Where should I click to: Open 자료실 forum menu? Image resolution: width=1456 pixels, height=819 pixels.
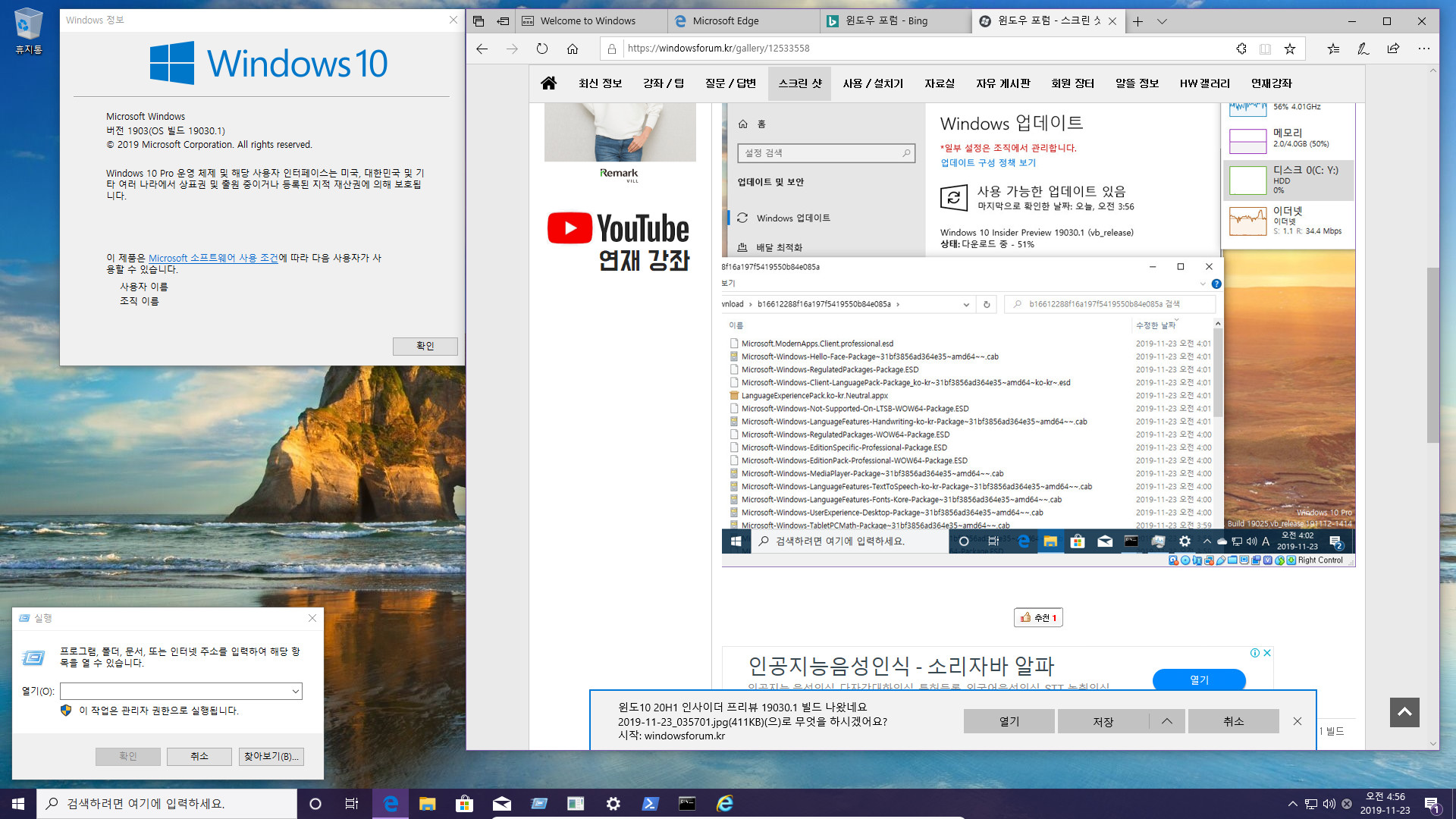click(940, 83)
